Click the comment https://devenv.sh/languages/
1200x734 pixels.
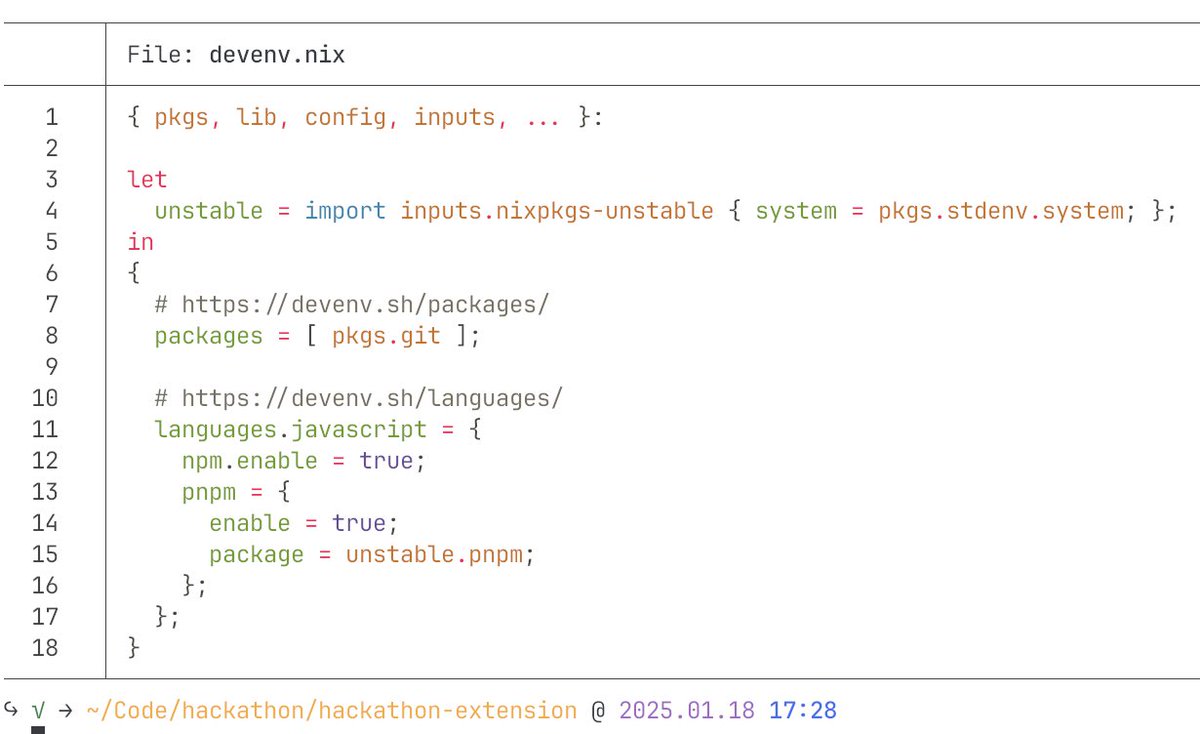pyautogui.click(x=373, y=398)
